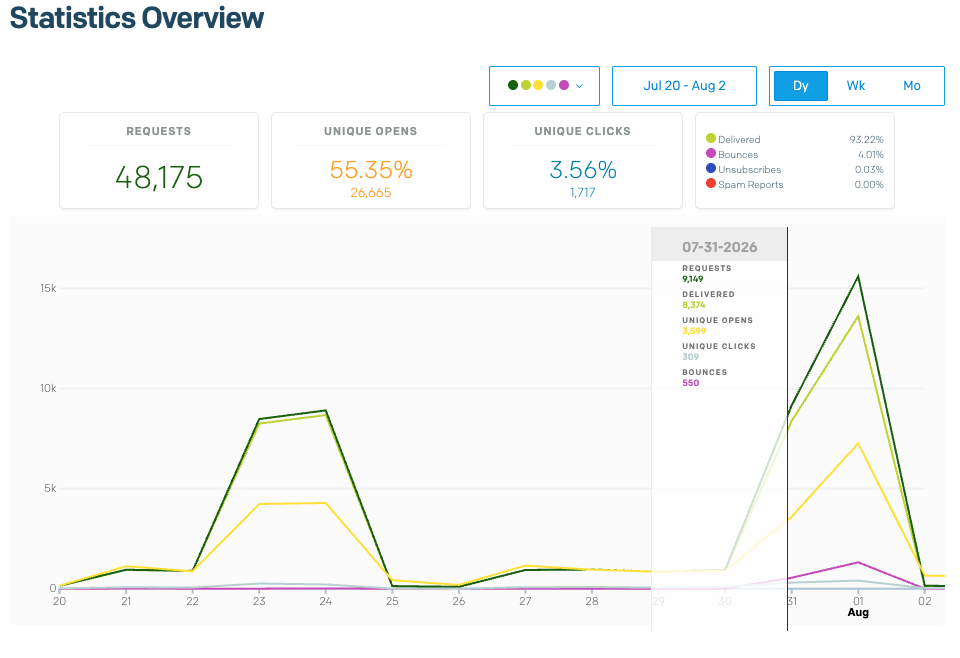Click the tooltip Unique Clicks value 309
960x658 pixels.
[691, 357]
